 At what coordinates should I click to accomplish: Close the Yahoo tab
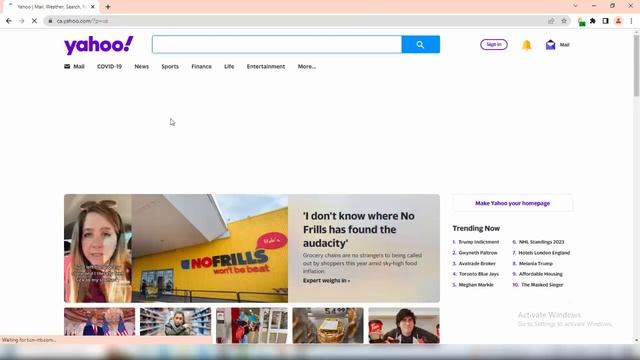pos(93,7)
